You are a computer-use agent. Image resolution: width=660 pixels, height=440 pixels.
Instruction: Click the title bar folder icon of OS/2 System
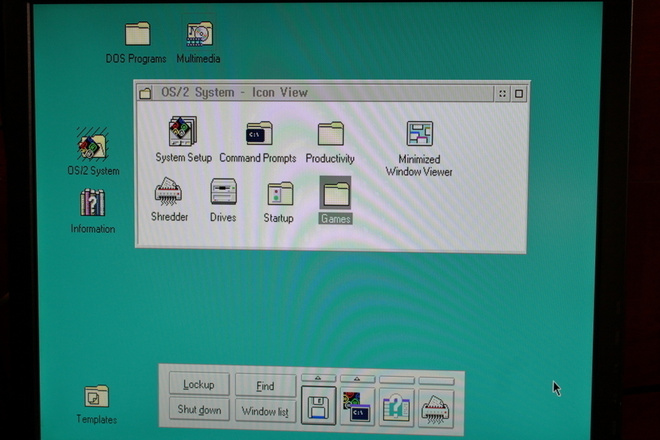point(145,93)
